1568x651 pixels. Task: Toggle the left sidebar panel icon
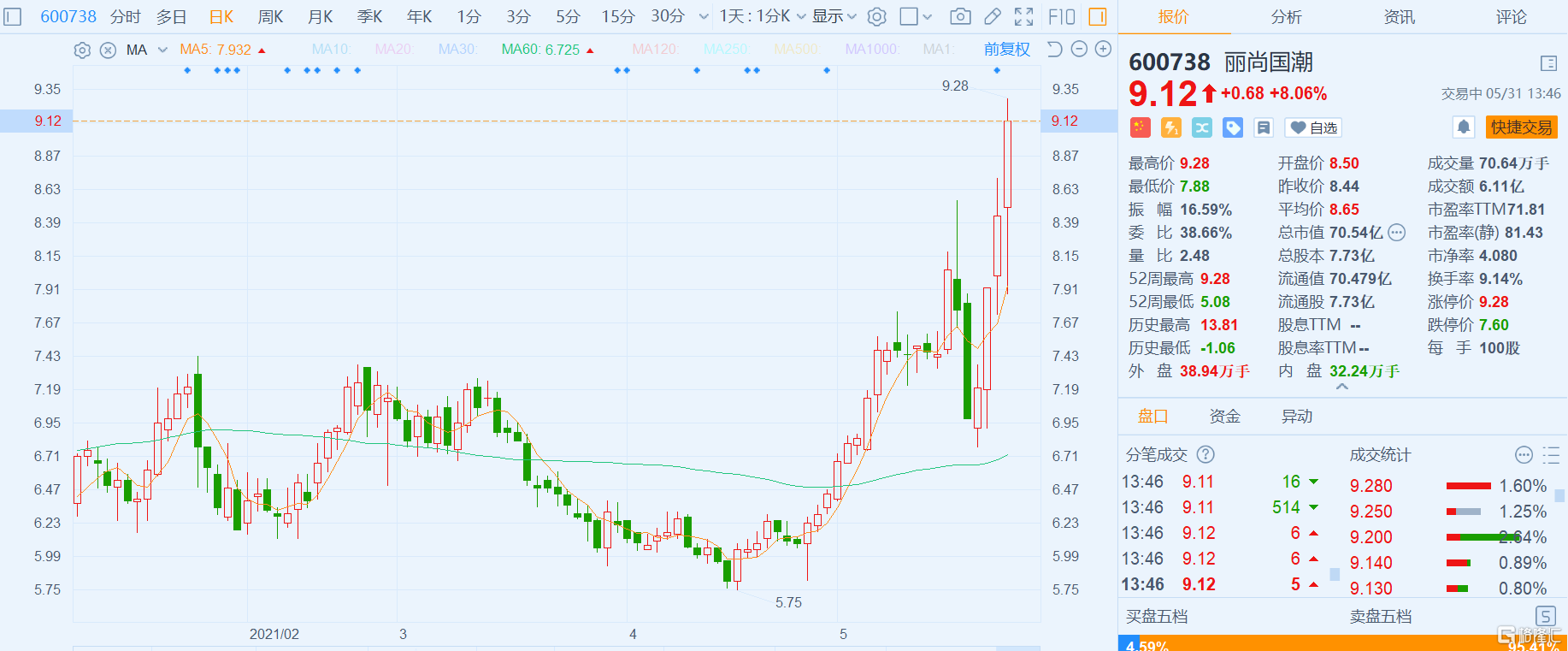13,16
